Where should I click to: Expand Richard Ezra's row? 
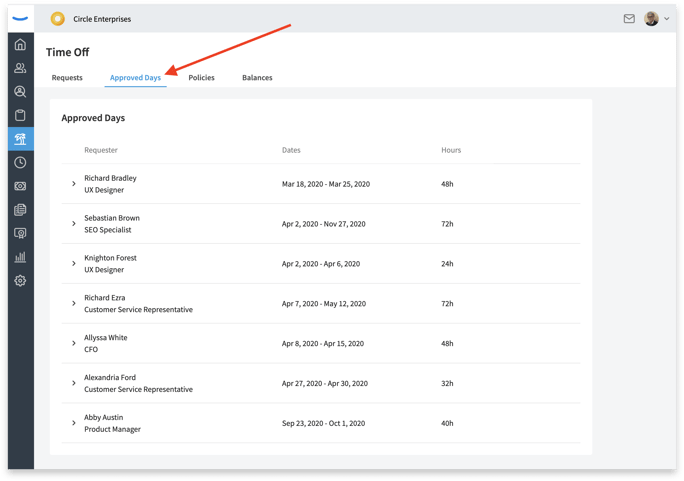tap(74, 303)
